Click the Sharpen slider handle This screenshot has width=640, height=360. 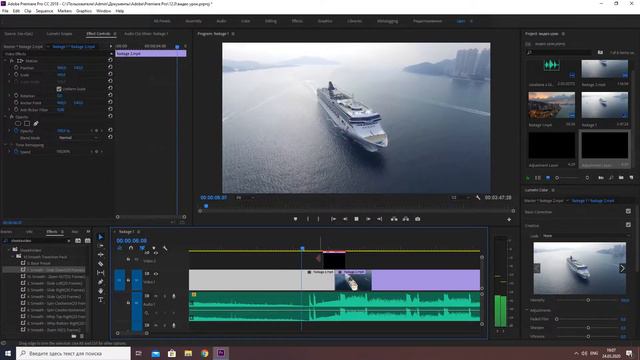click(588, 327)
